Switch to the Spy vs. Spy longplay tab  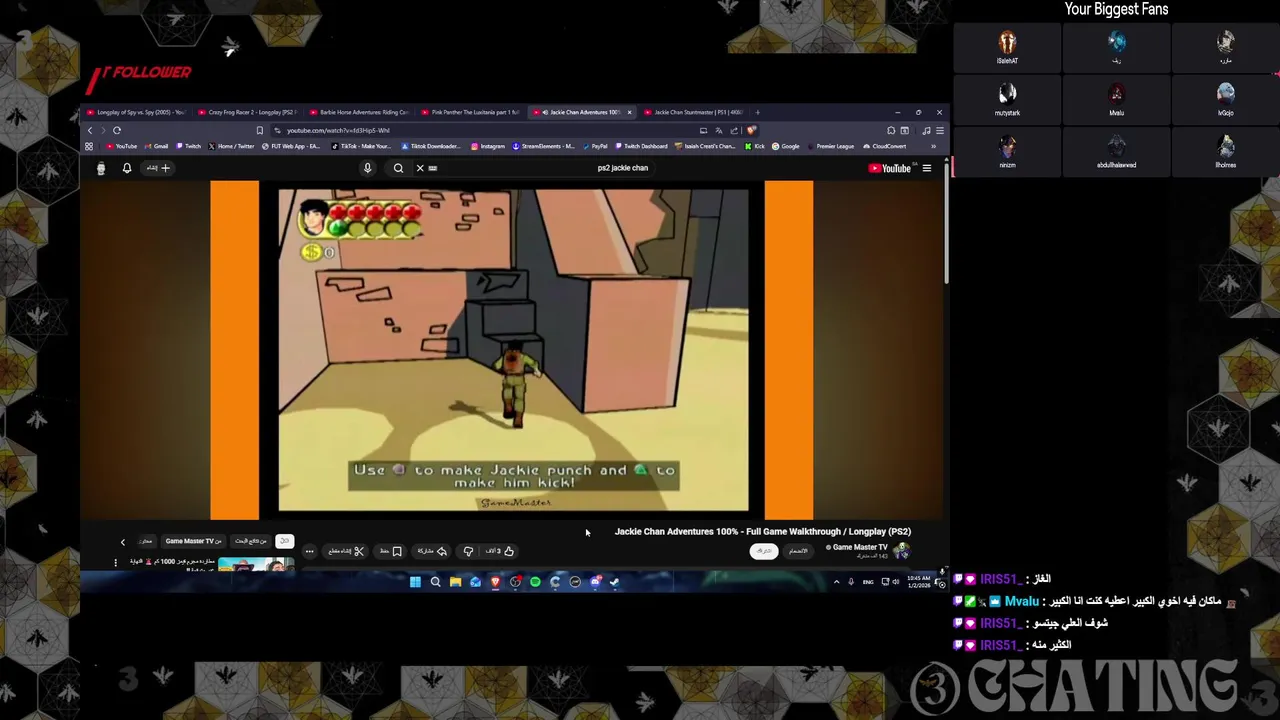tap(137, 112)
